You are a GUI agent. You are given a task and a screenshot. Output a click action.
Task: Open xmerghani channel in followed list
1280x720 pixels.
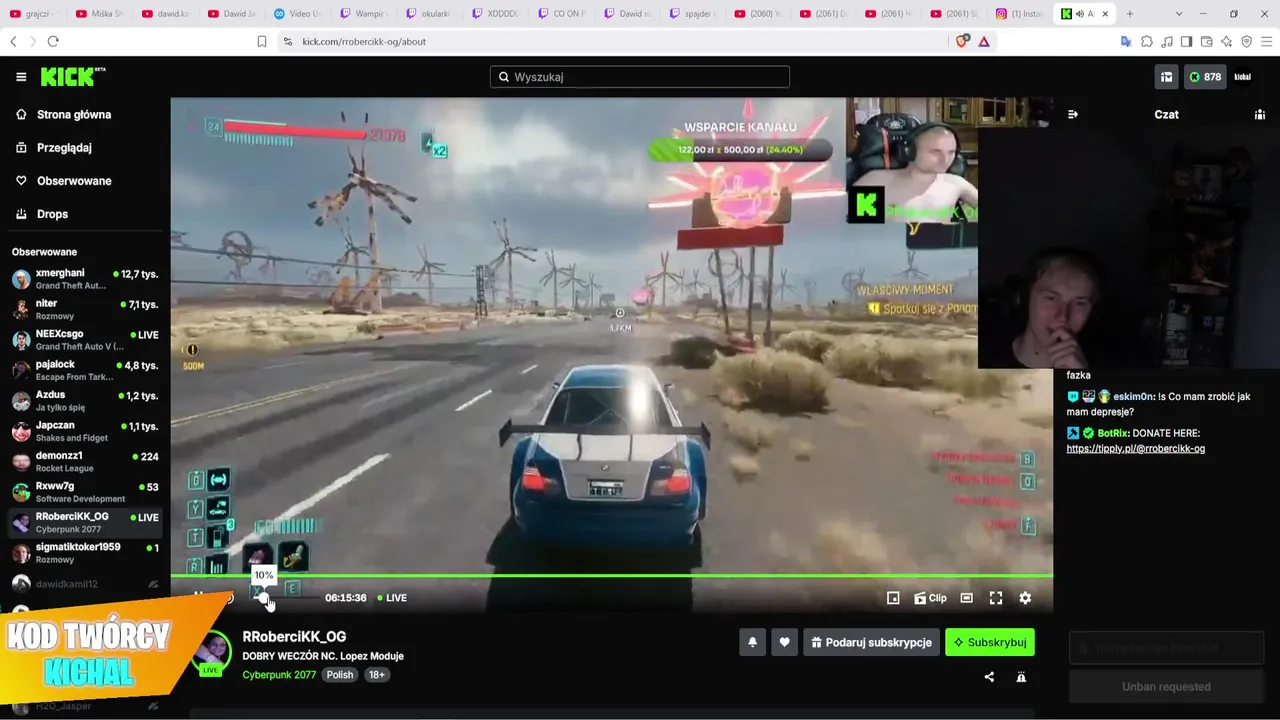point(85,279)
